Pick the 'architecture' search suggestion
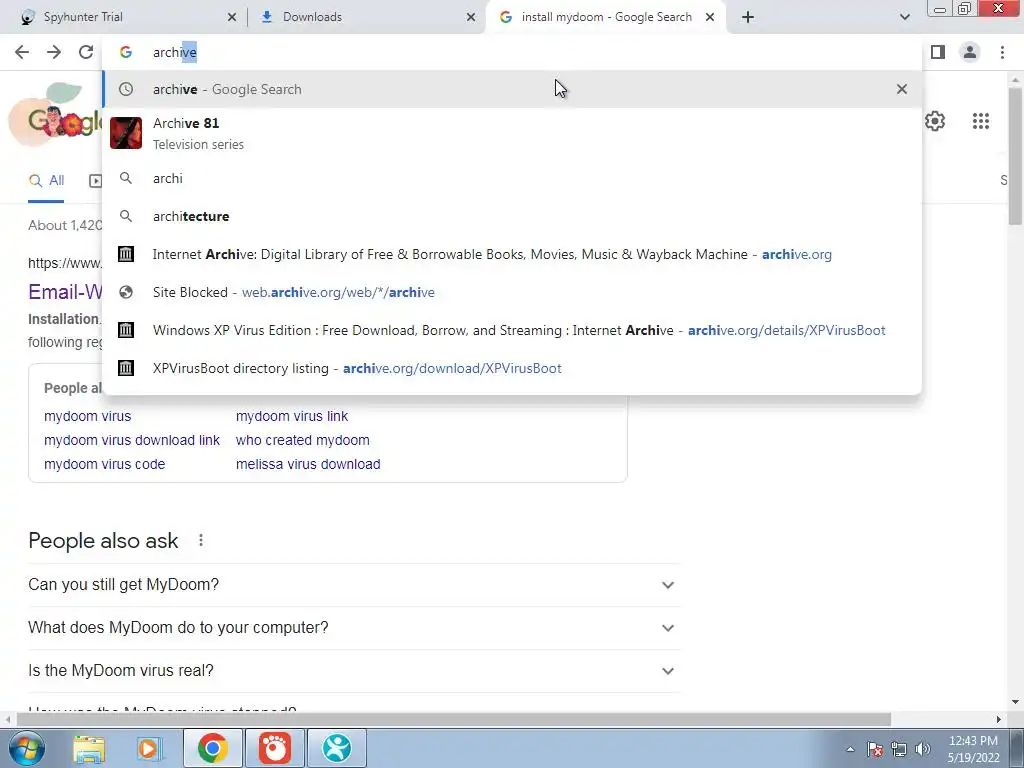This screenshot has height=768, width=1024. (512, 216)
